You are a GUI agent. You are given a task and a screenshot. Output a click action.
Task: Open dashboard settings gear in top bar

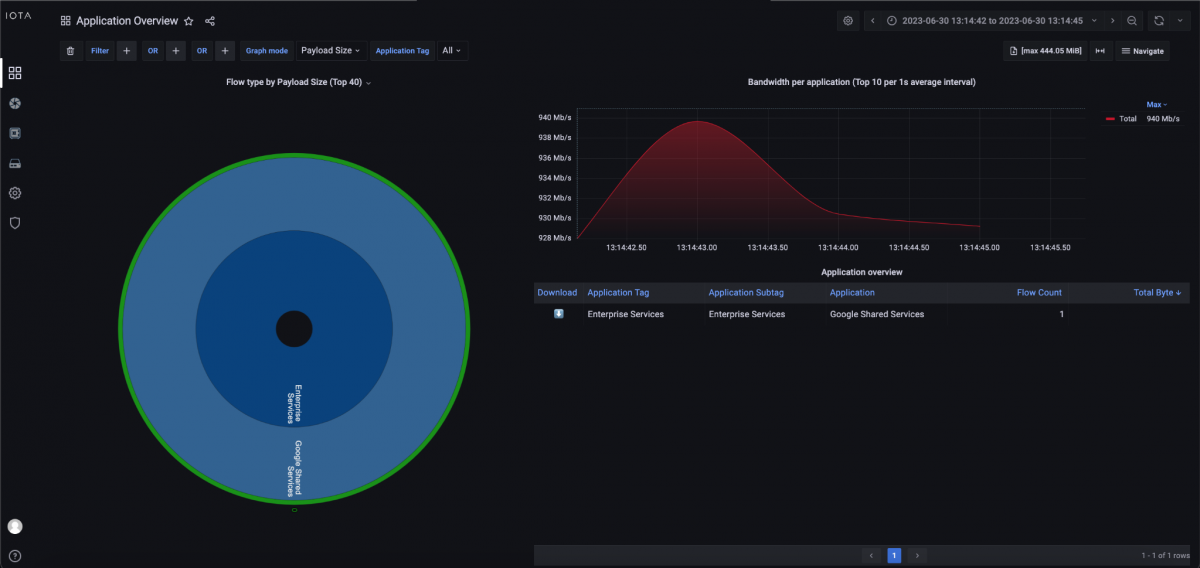[x=848, y=21]
